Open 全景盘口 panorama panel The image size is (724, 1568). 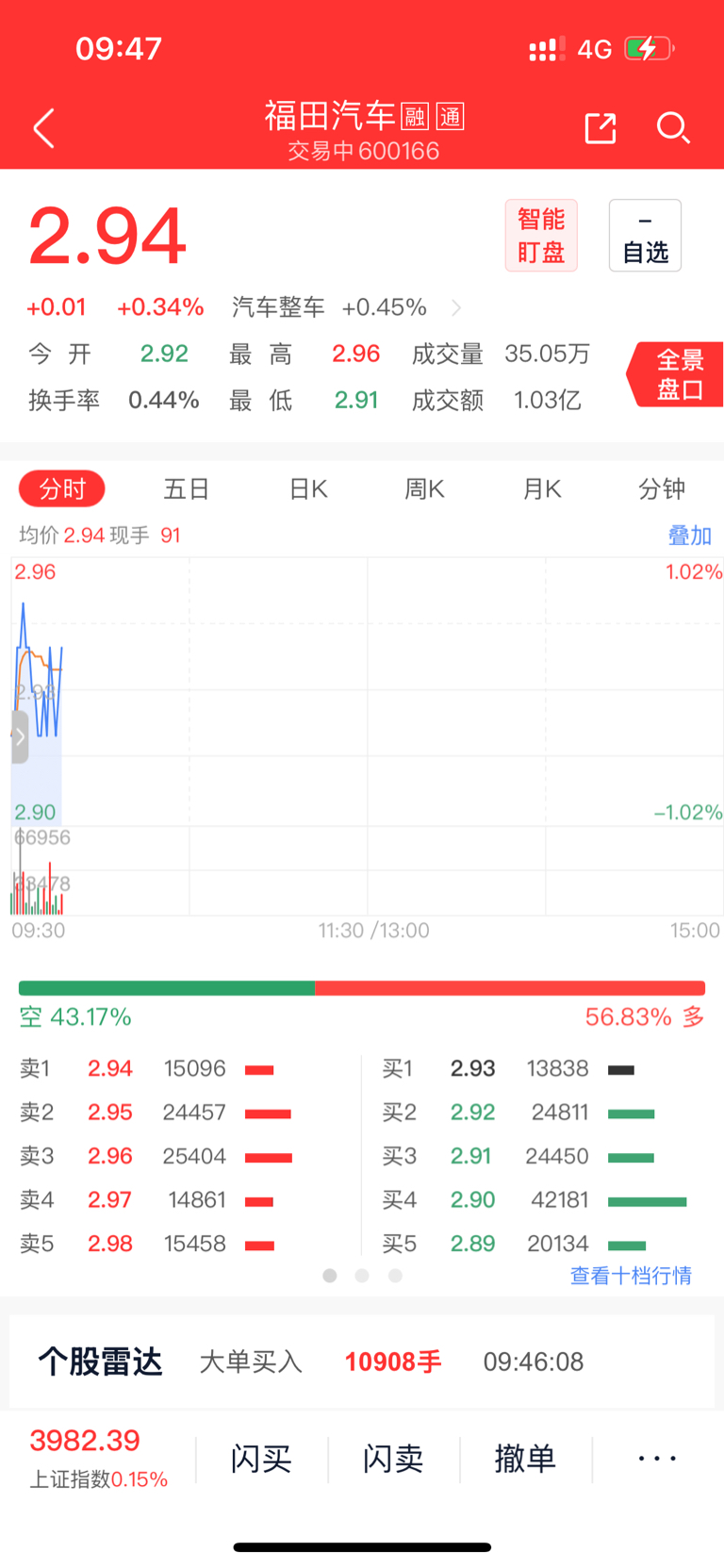tap(677, 374)
